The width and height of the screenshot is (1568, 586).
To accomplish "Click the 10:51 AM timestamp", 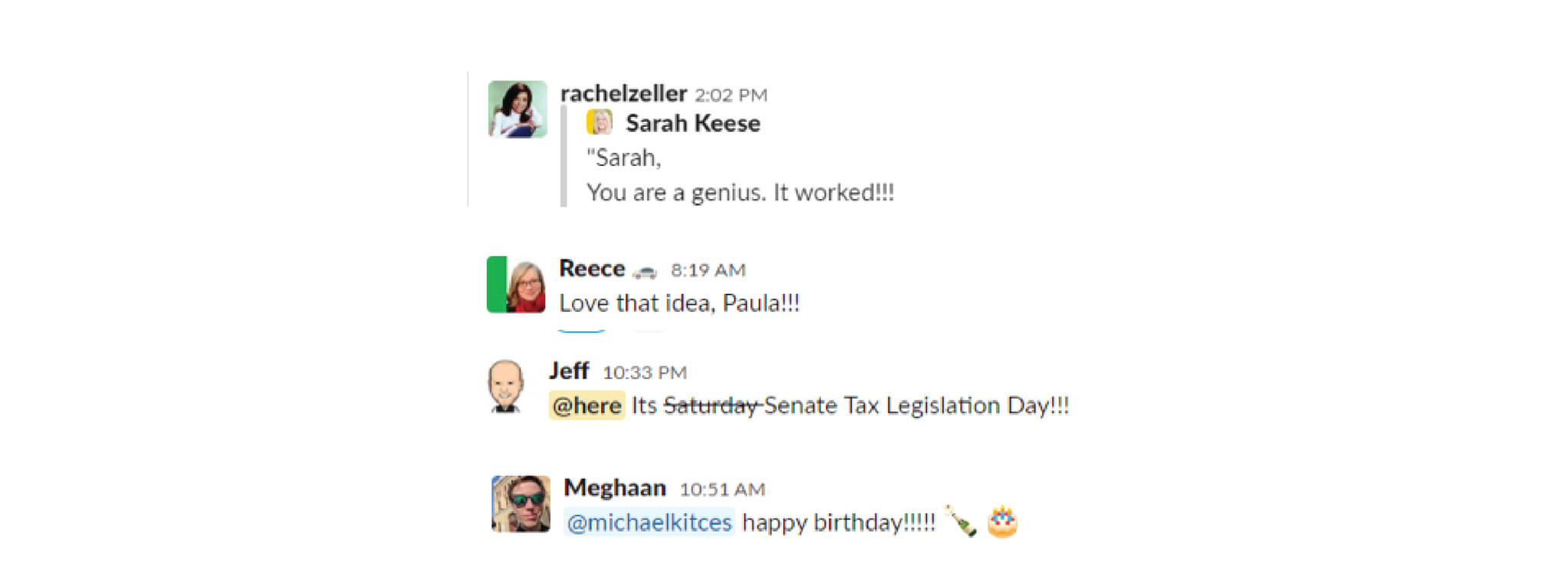I will pyautogui.click(x=722, y=490).
